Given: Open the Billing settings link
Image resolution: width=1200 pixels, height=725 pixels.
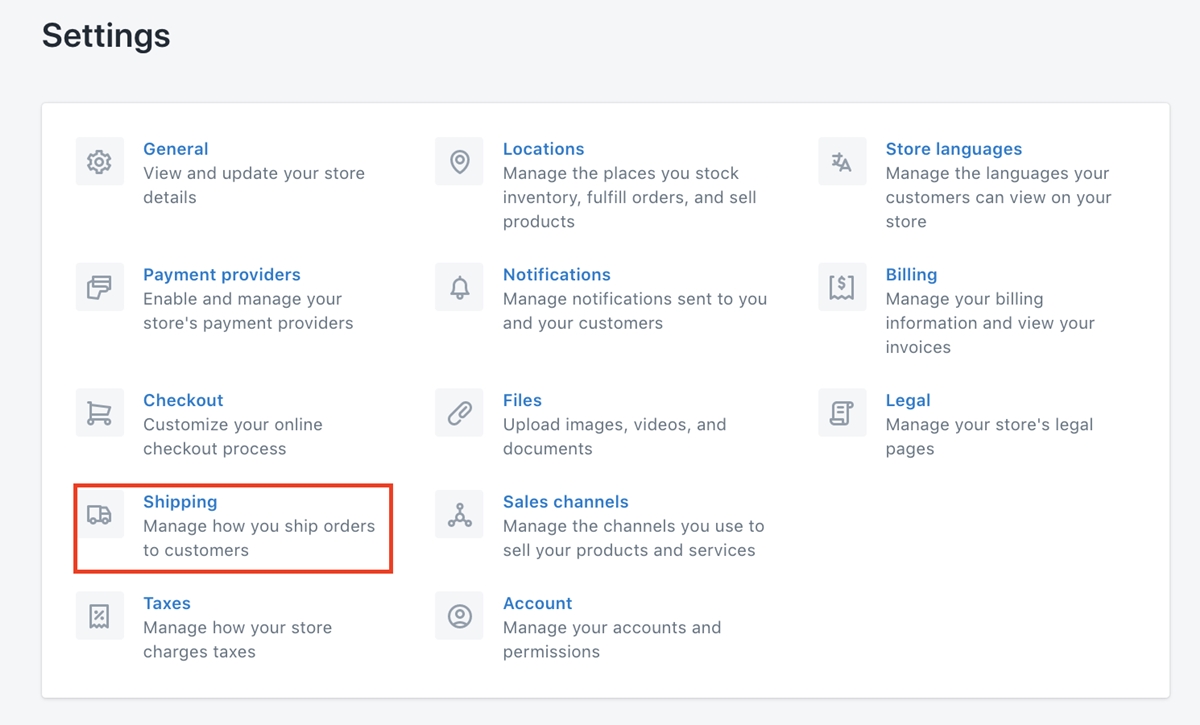Looking at the screenshot, I should coord(911,275).
